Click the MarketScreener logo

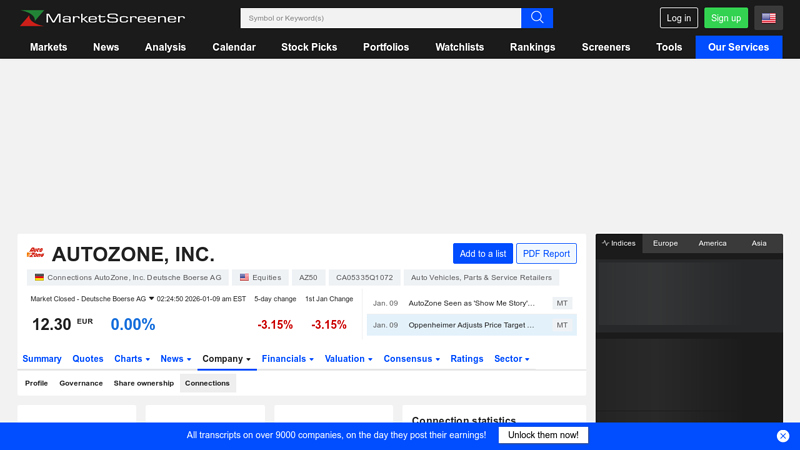pos(103,18)
